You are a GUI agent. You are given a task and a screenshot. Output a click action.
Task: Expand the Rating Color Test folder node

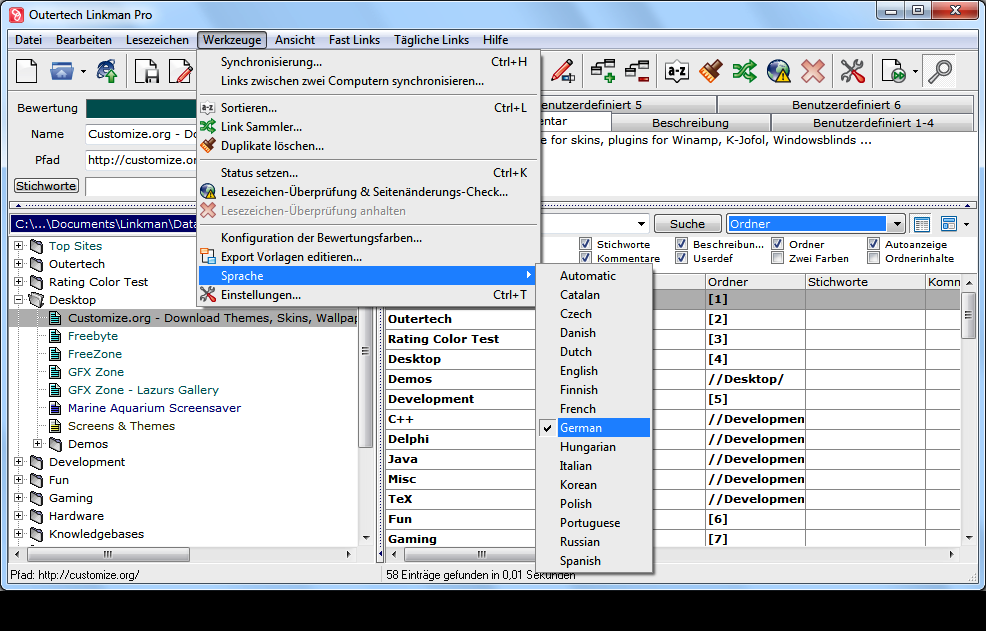[18, 282]
